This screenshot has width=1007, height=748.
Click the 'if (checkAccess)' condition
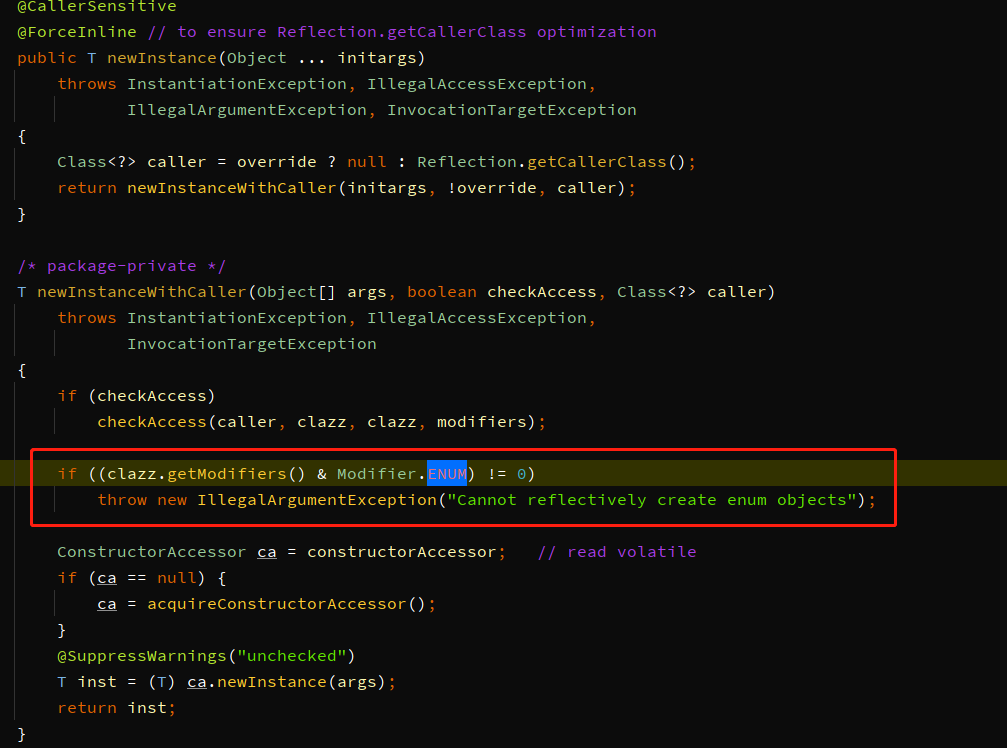(x=136, y=396)
